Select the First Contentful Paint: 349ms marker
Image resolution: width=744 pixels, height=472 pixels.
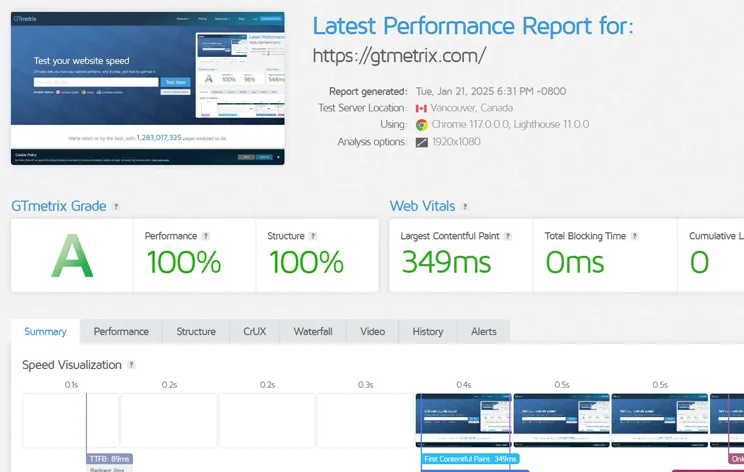(470, 459)
